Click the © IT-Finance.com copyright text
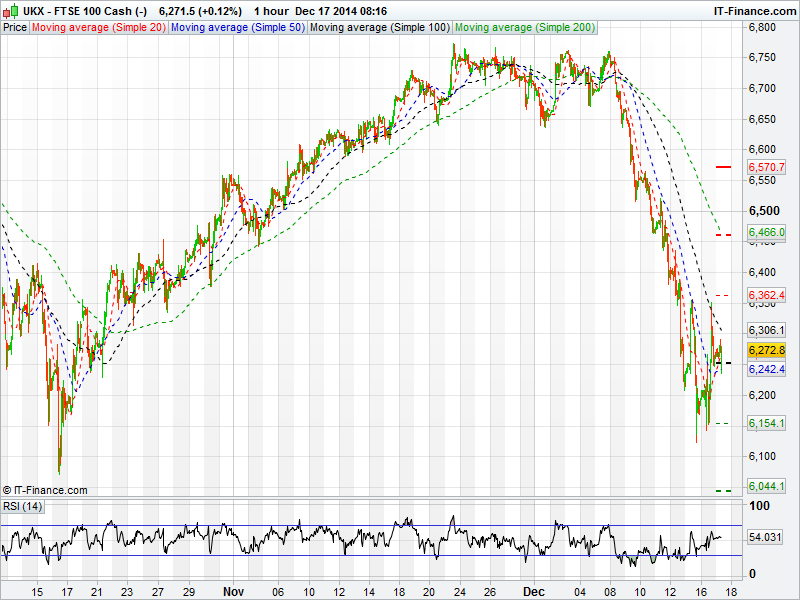Image resolution: width=800 pixels, height=600 pixels. click(45, 490)
